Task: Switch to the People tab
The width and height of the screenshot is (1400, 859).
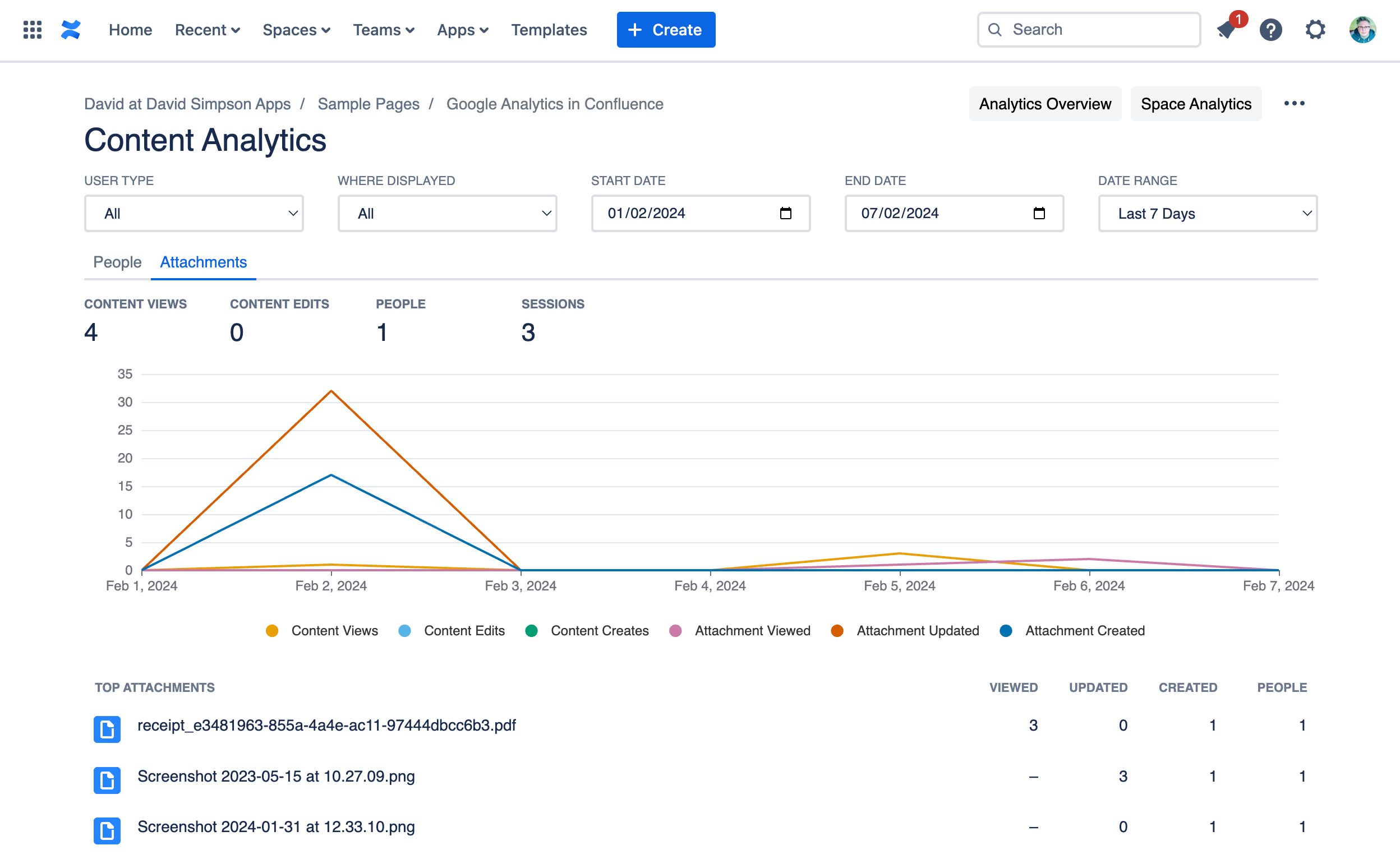Action: click(x=117, y=263)
